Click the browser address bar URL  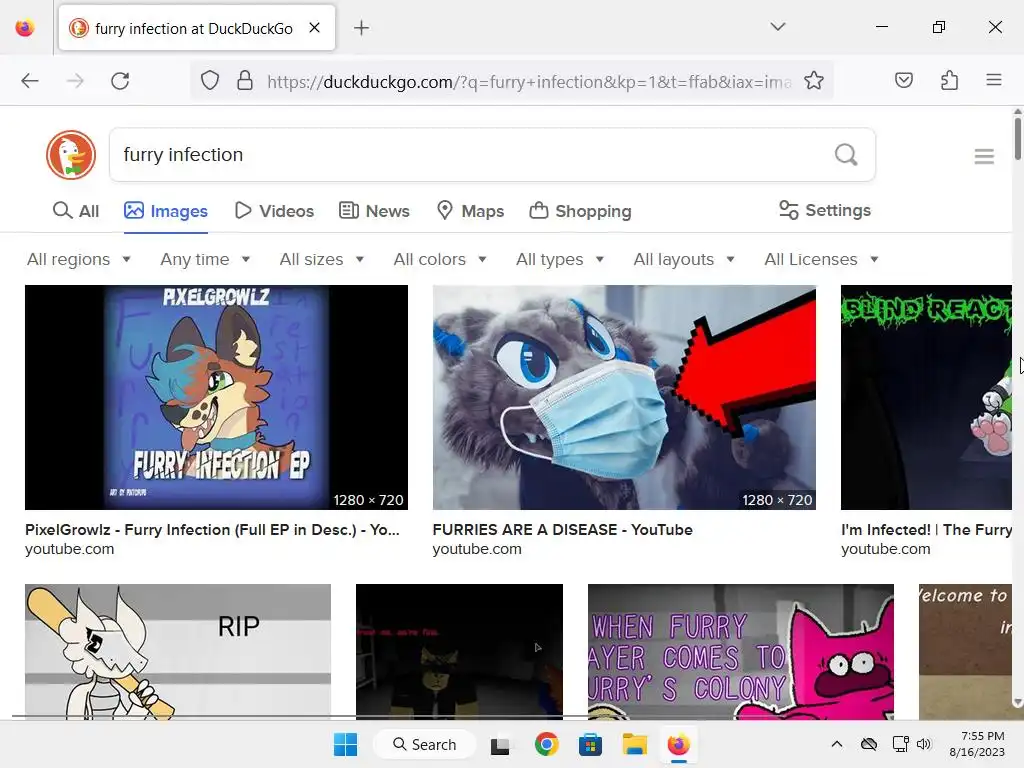coord(529,82)
